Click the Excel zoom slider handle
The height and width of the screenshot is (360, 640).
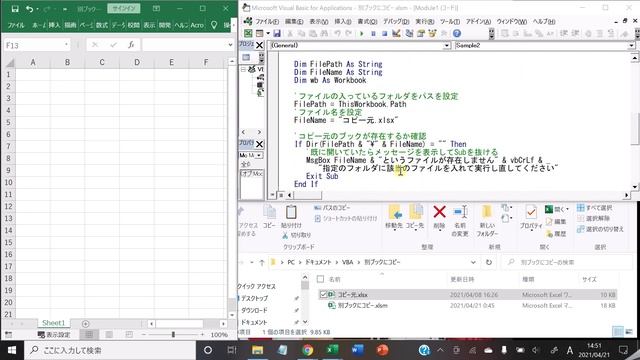173,335
